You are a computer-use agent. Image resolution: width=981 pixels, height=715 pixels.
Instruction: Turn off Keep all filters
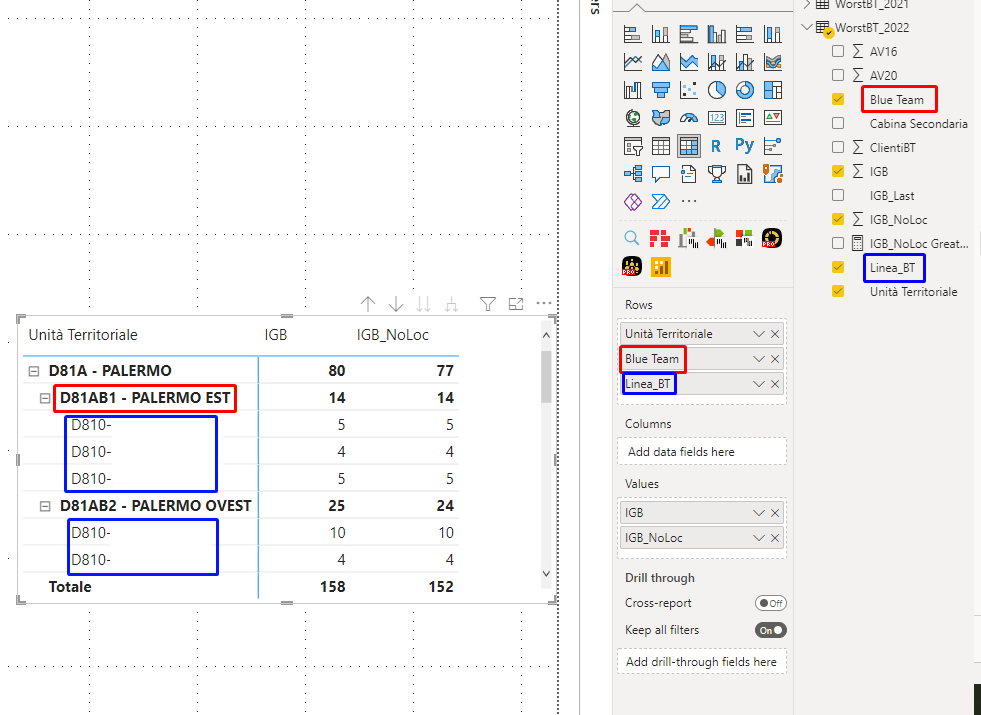tap(771, 630)
